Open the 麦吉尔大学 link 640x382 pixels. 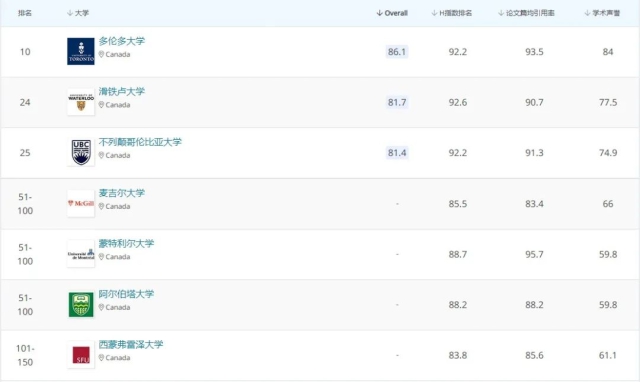coord(122,193)
